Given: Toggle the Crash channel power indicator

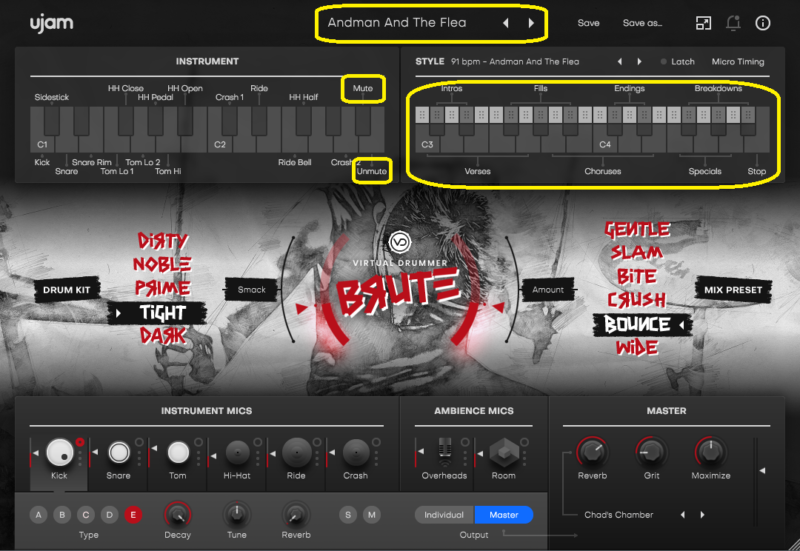Looking at the screenshot, I should (376, 442).
